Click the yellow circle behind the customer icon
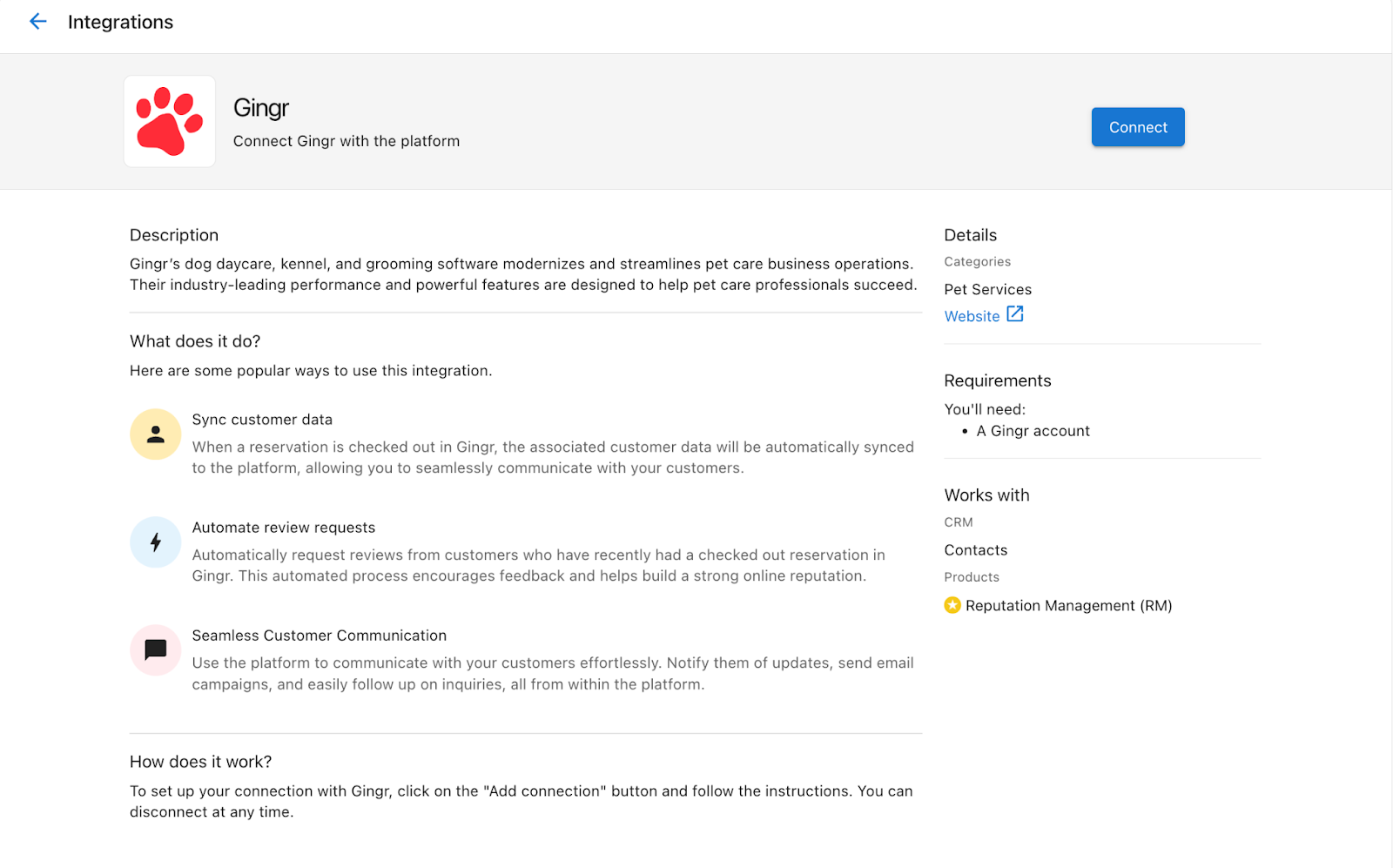The image size is (1393, 868). [x=155, y=433]
